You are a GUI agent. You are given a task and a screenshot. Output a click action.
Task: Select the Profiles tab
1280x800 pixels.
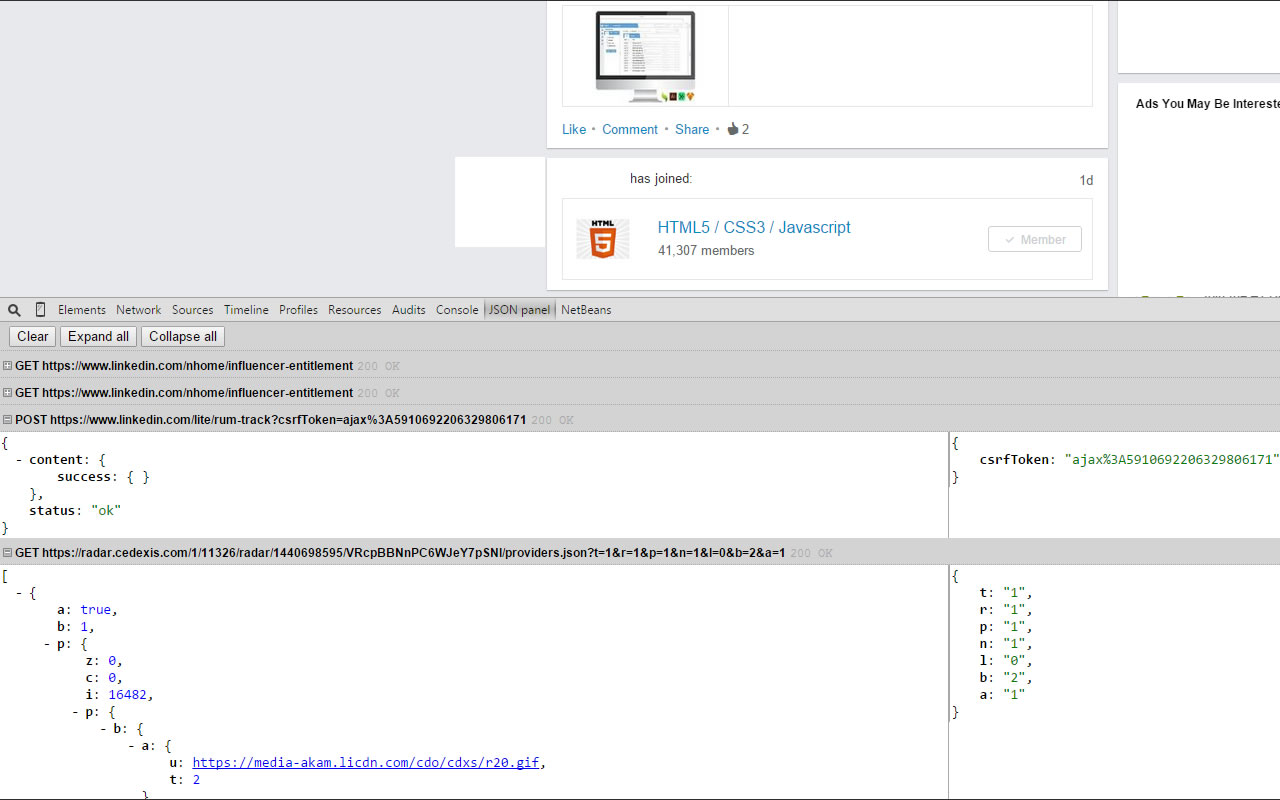click(298, 310)
